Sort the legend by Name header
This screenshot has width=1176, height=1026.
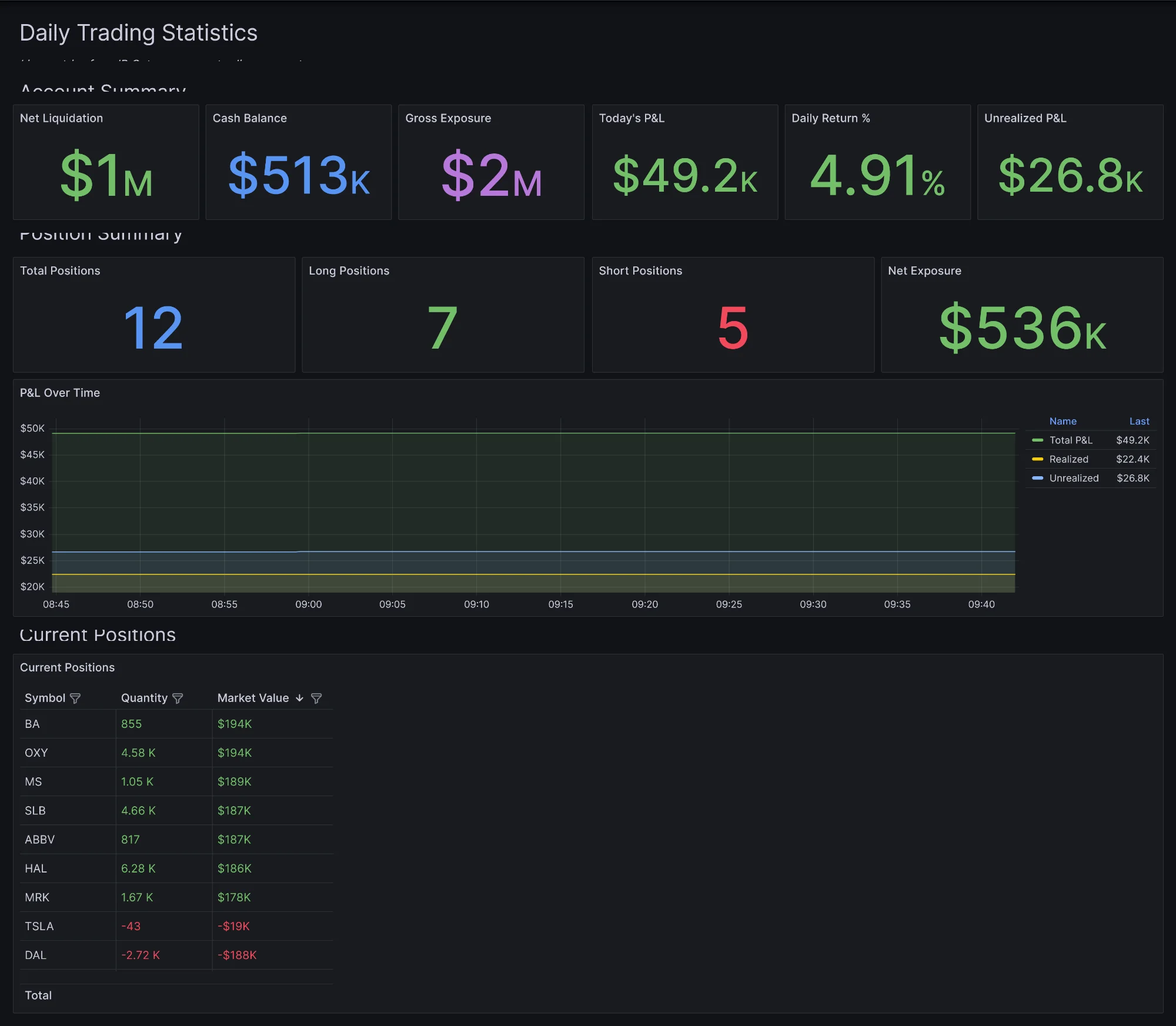coord(1063,422)
